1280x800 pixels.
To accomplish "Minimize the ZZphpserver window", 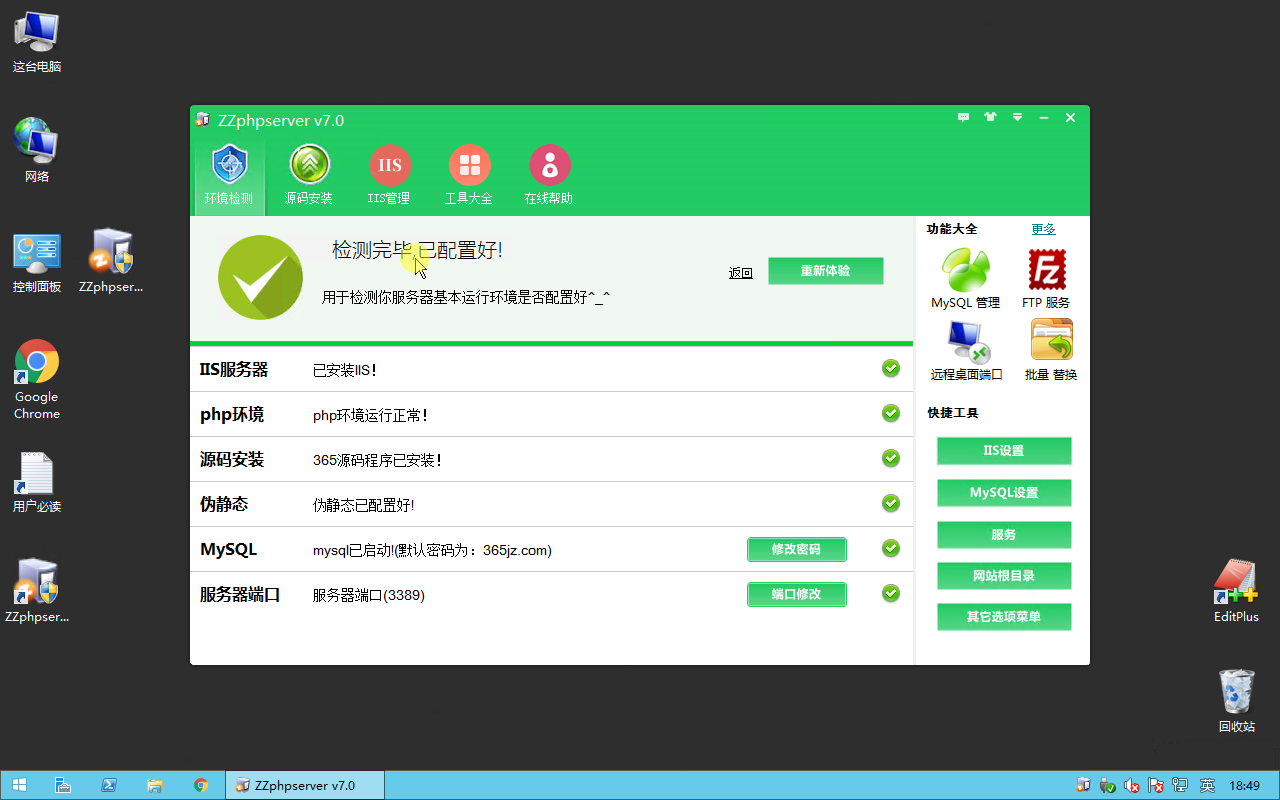I will click(1043, 118).
